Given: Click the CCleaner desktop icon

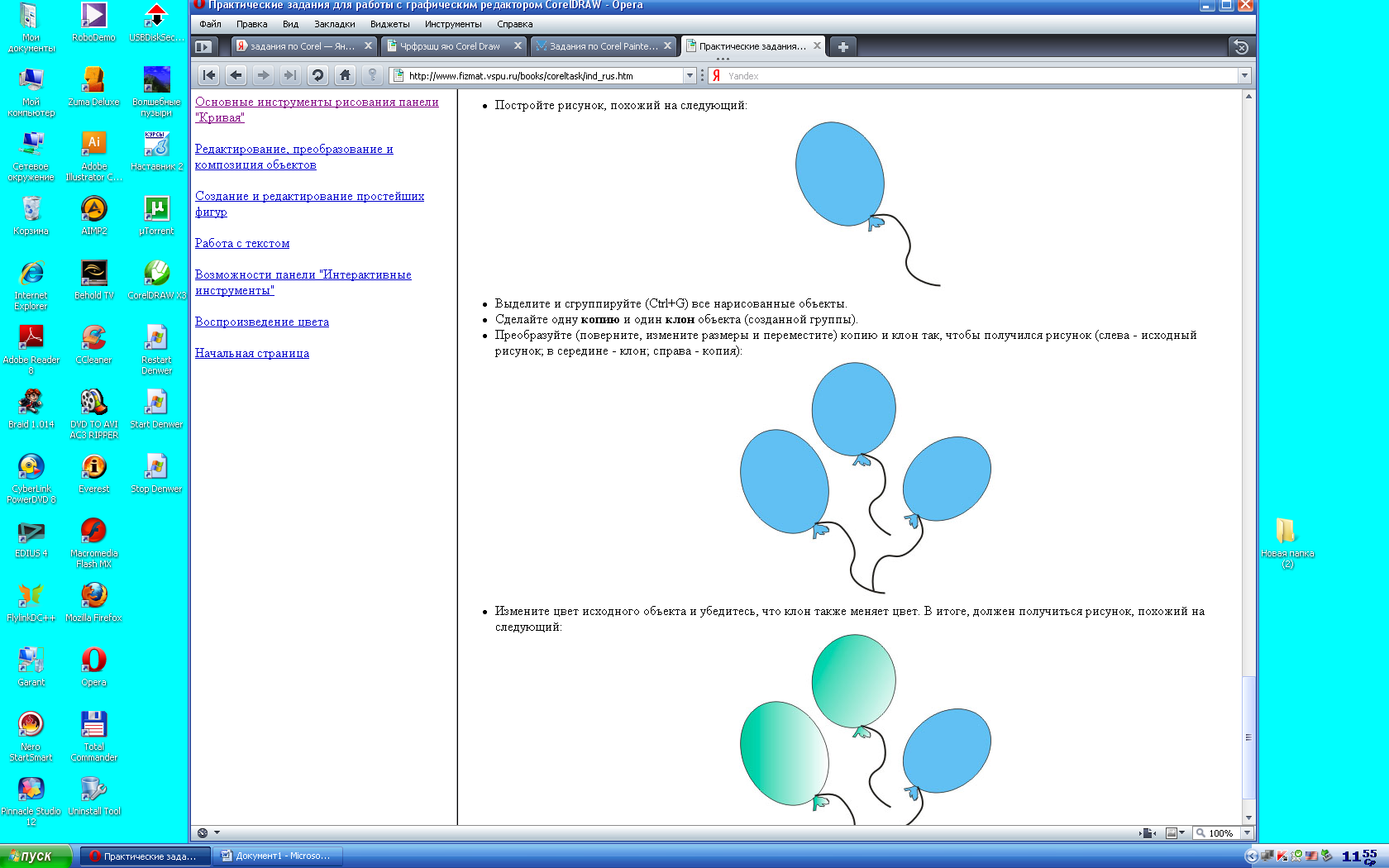Looking at the screenshot, I should click(93, 344).
